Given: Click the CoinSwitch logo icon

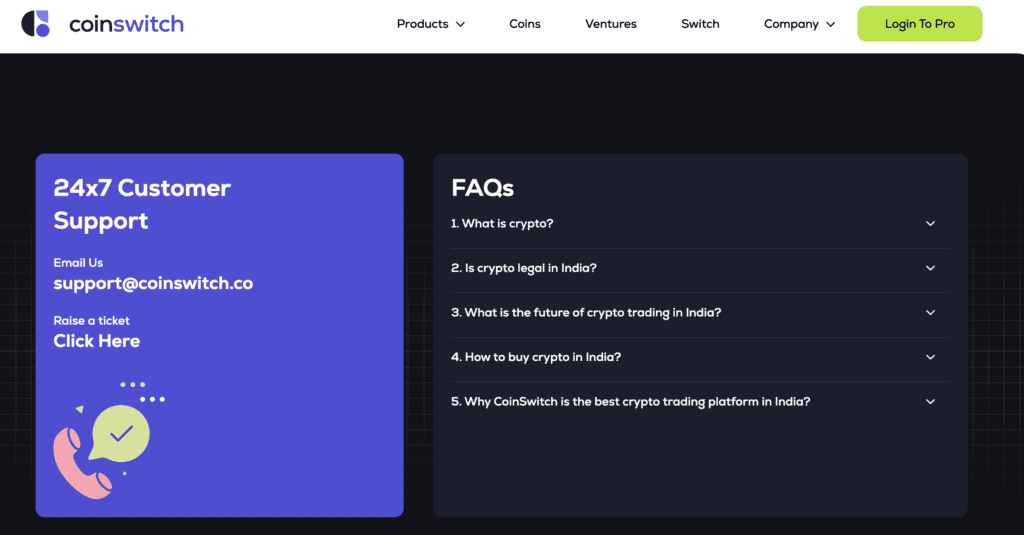Looking at the screenshot, I should [35, 24].
